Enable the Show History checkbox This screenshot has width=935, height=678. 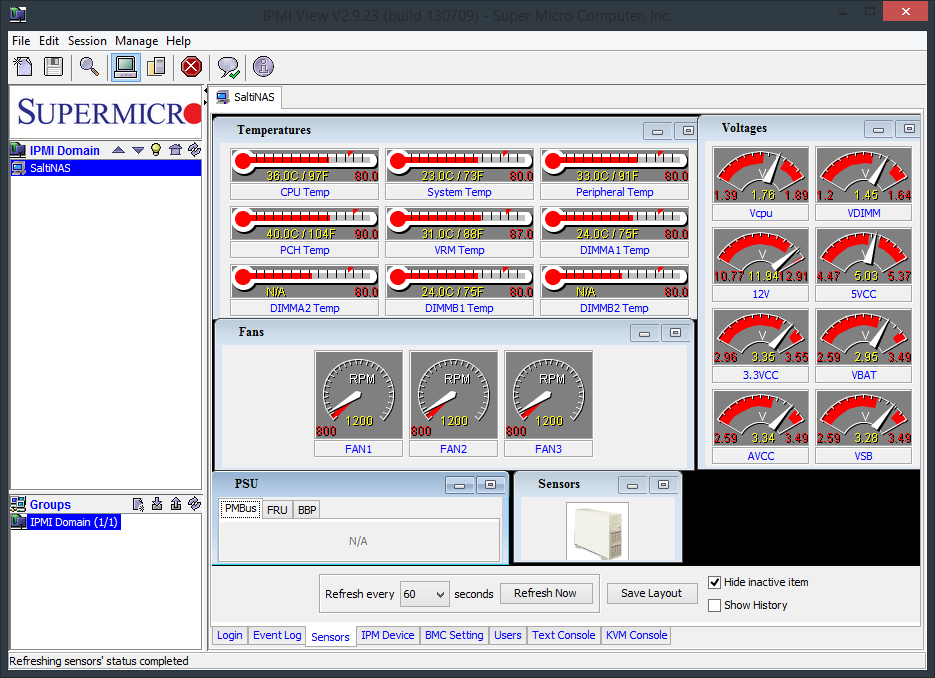pyautogui.click(x=714, y=605)
